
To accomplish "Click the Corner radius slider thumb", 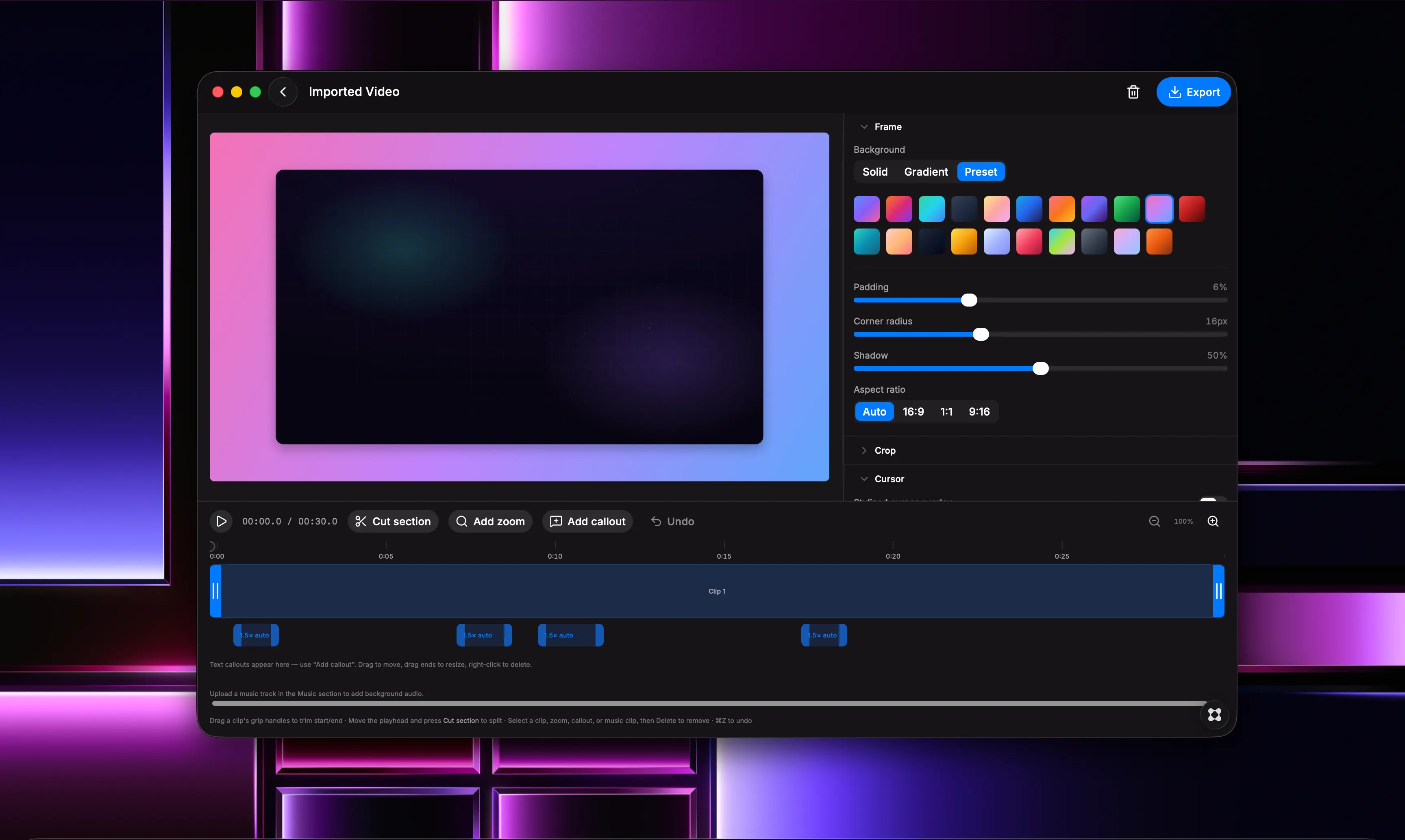I will (x=981, y=335).
